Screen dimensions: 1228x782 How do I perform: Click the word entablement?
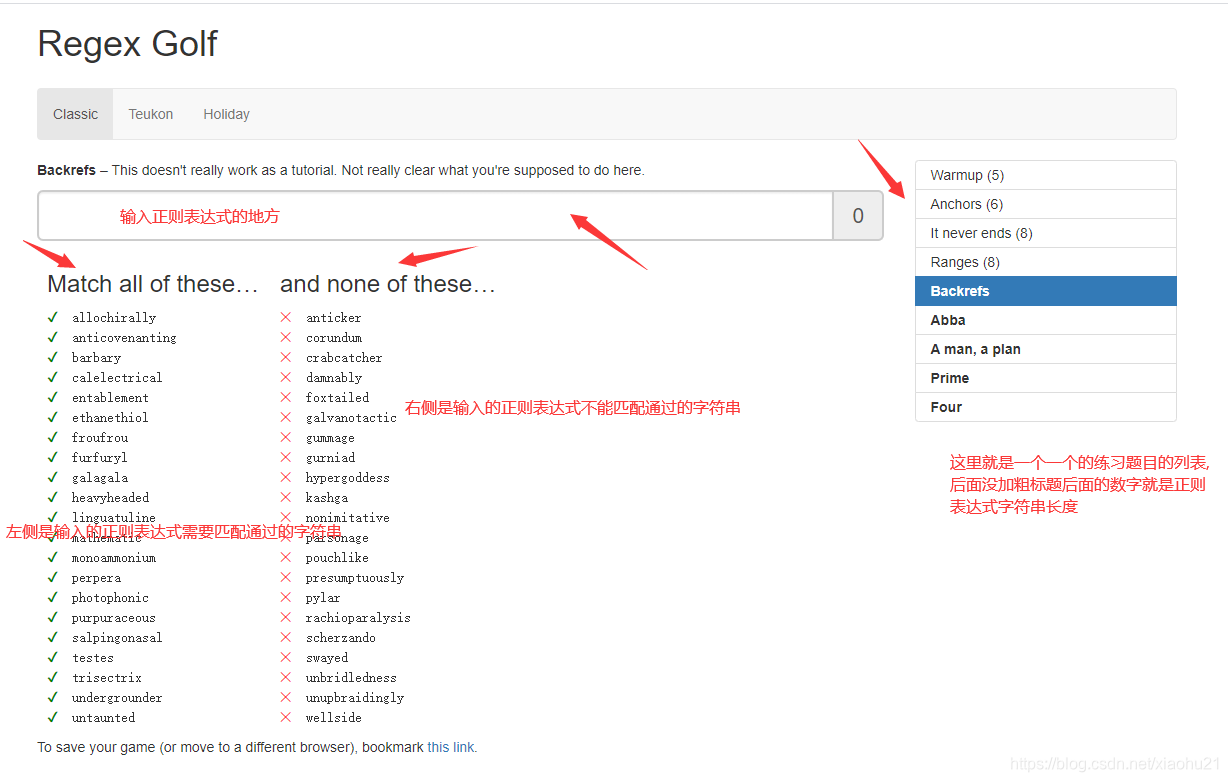coord(110,398)
